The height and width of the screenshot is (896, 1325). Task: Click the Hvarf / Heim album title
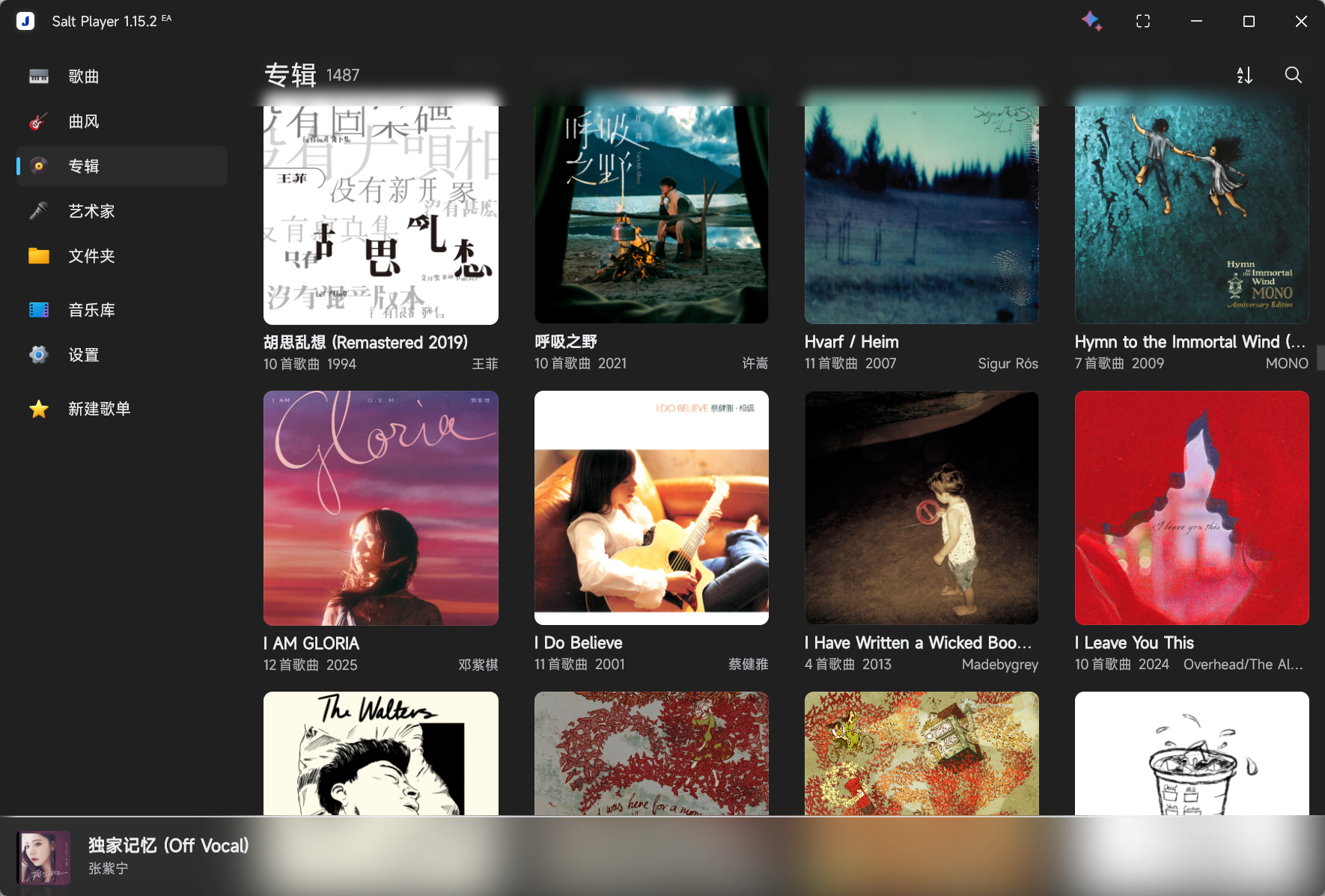(851, 342)
